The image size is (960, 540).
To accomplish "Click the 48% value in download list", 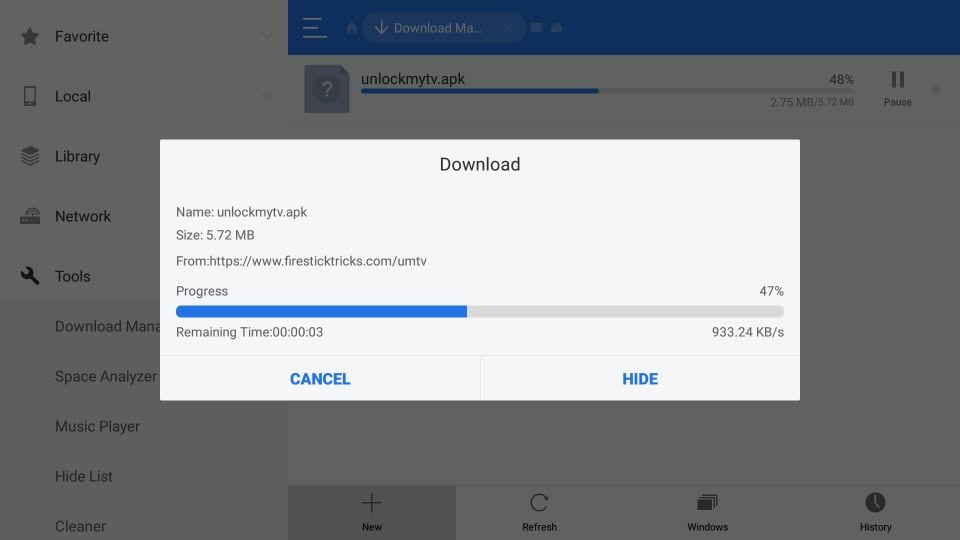I will [841, 80].
